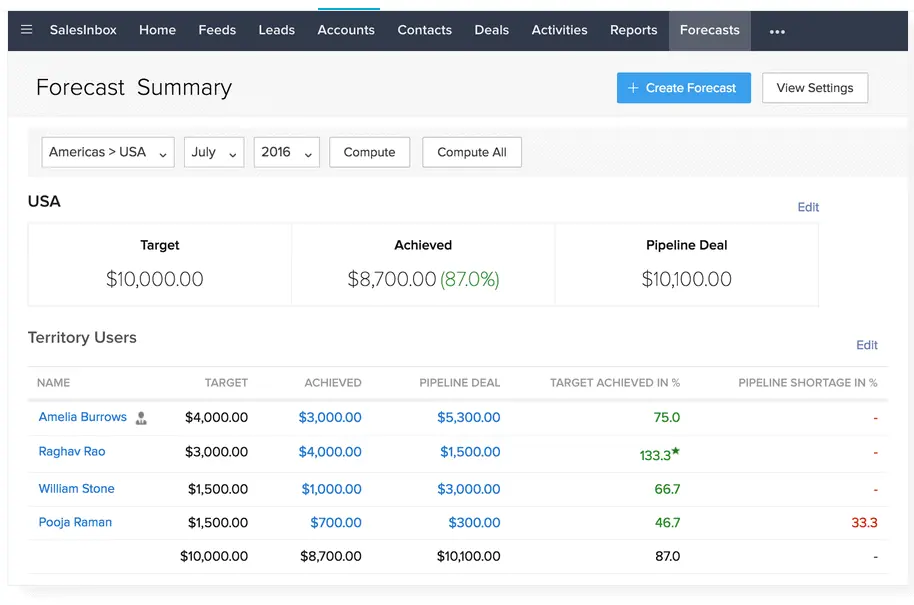Navigate to the Feeds tab
The width and height of the screenshot is (914, 605).
[x=217, y=30]
